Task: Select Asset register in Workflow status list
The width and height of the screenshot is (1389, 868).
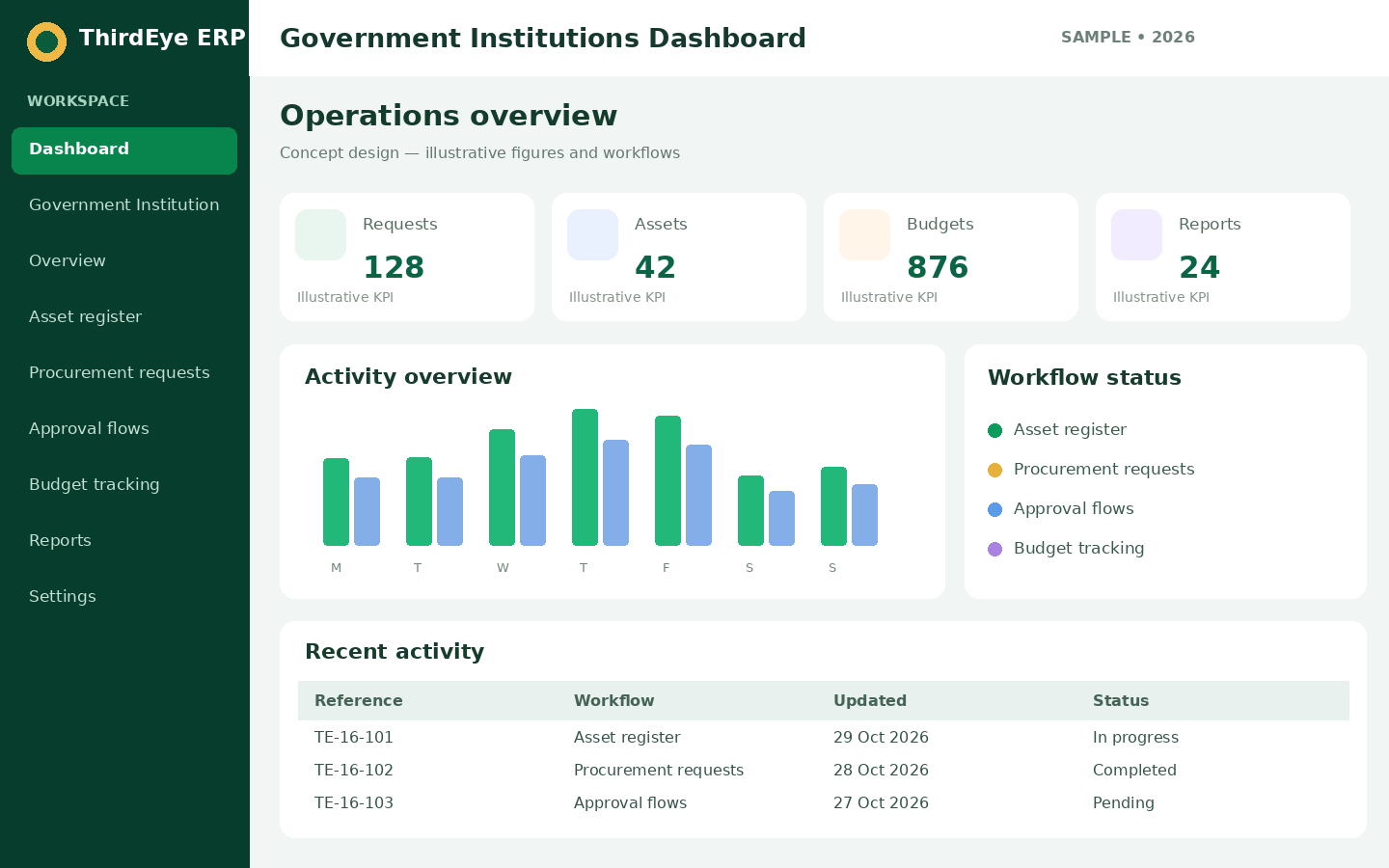Action: tap(1070, 430)
